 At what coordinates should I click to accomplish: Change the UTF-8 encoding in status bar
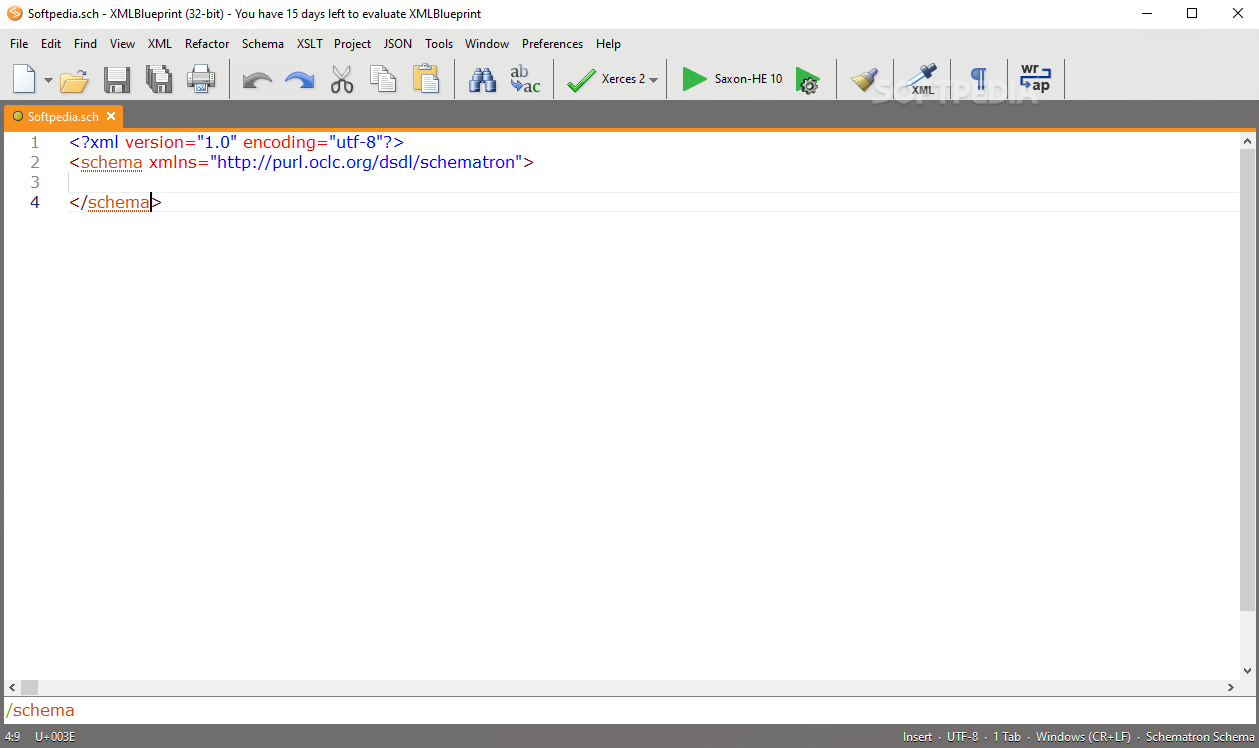click(962, 737)
